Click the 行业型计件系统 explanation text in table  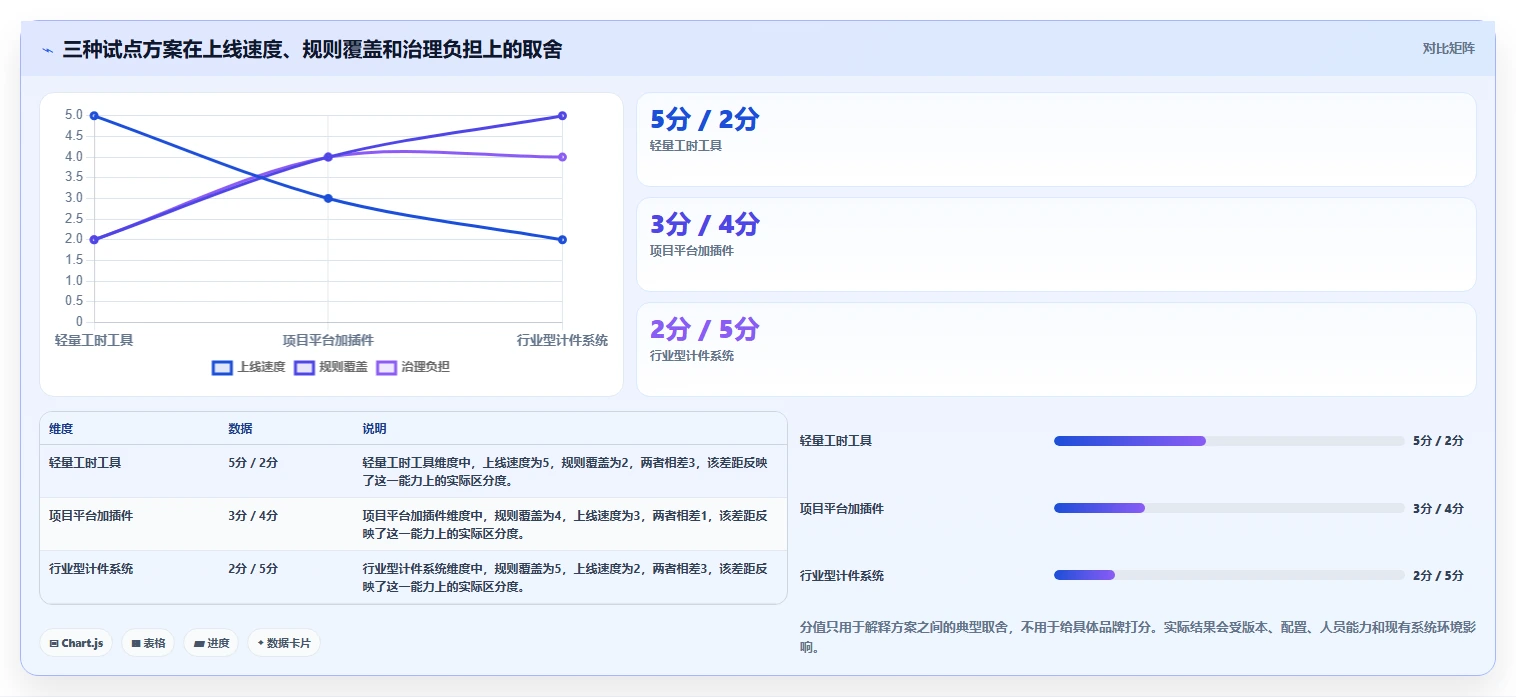(x=565, y=578)
